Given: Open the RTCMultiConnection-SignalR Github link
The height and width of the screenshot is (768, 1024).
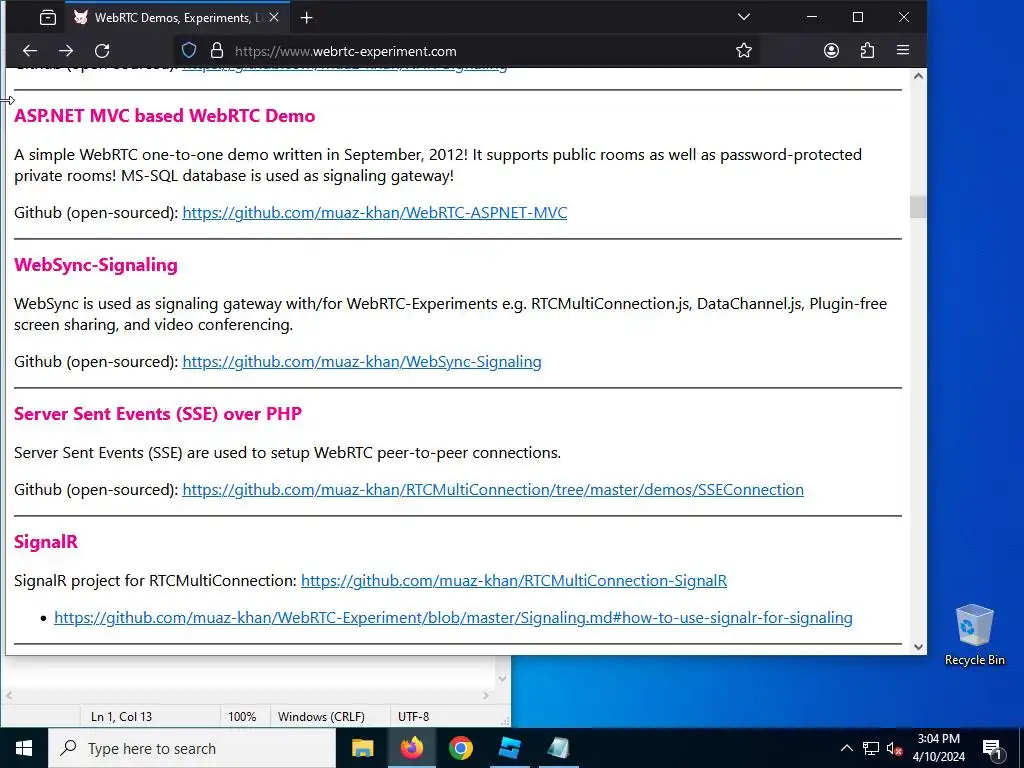Looking at the screenshot, I should pos(514,581).
